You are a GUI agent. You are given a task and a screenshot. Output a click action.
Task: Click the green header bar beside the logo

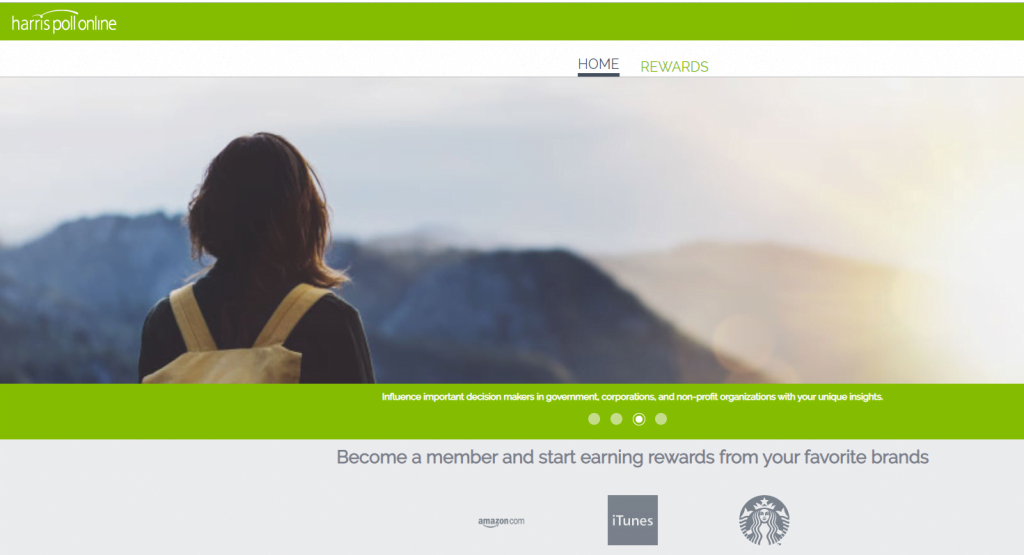point(568,22)
